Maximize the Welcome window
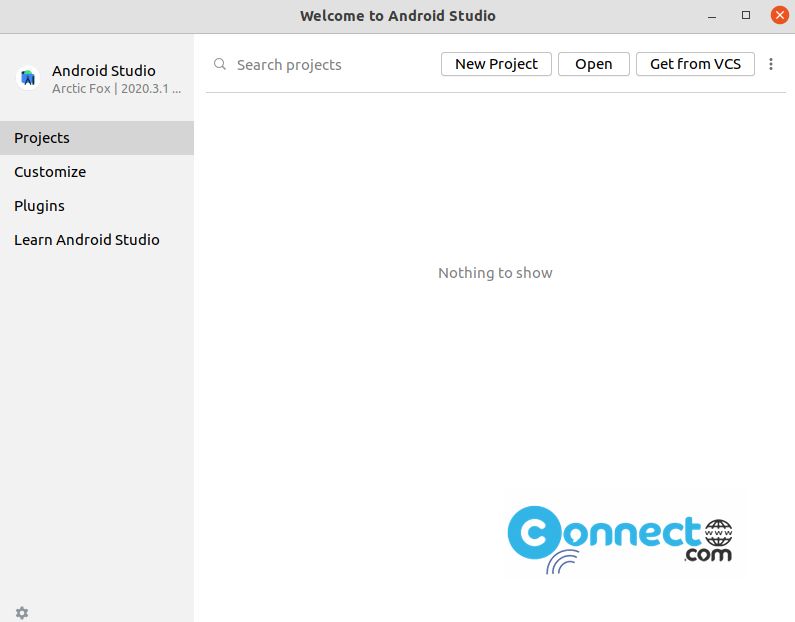 [x=746, y=15]
